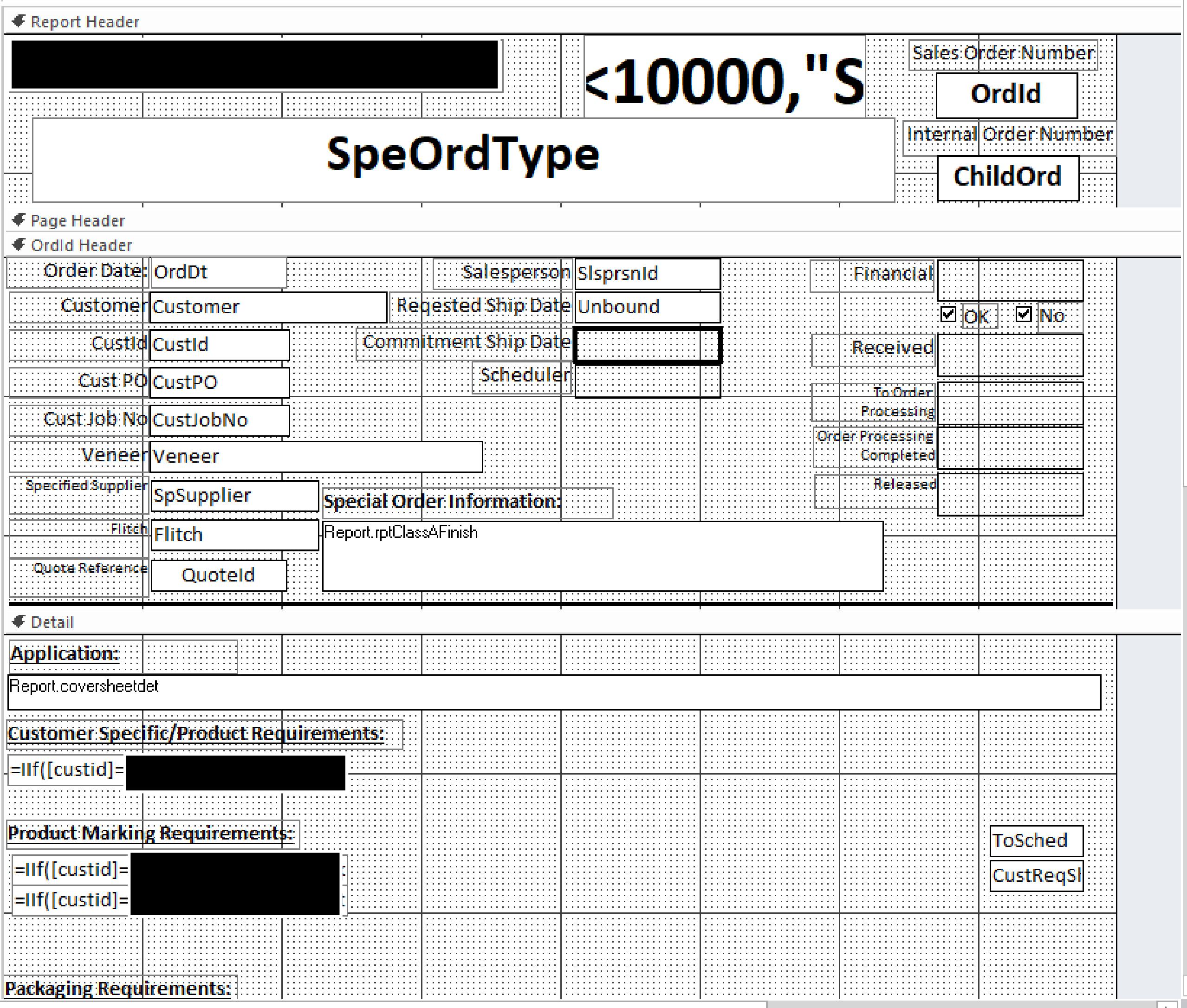Screen dimensions: 1187x1008
Task: Click the OrdId Header section bar icon
Action: coord(18,245)
